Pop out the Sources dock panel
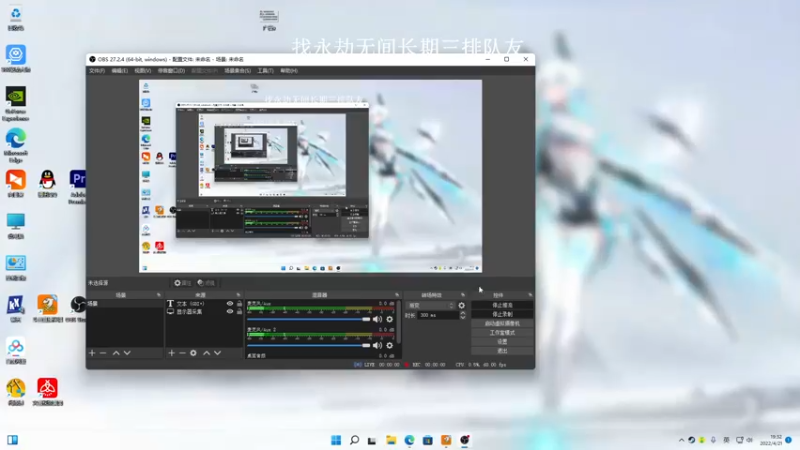 point(238,295)
